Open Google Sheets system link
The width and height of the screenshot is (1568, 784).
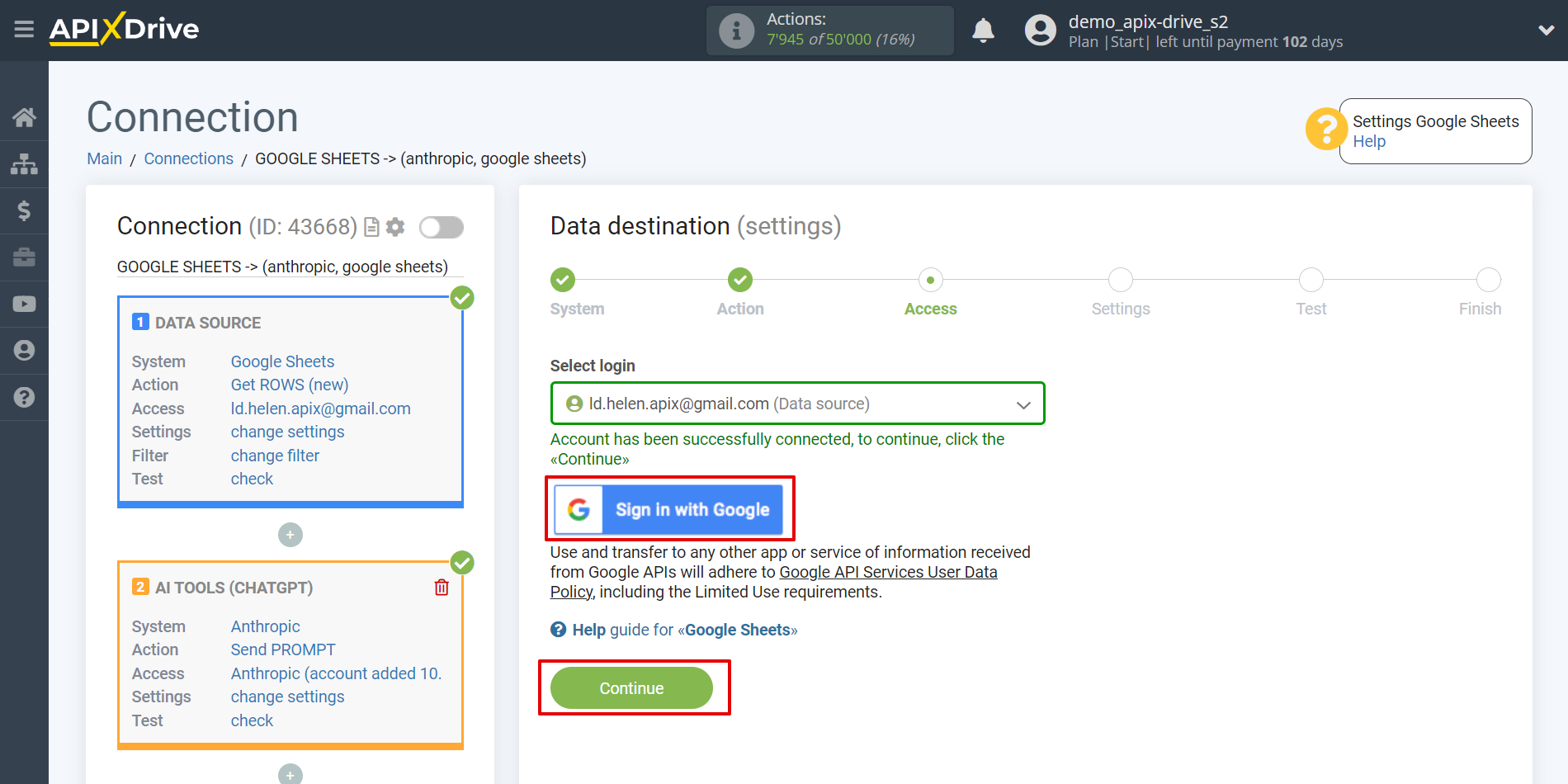(282, 361)
